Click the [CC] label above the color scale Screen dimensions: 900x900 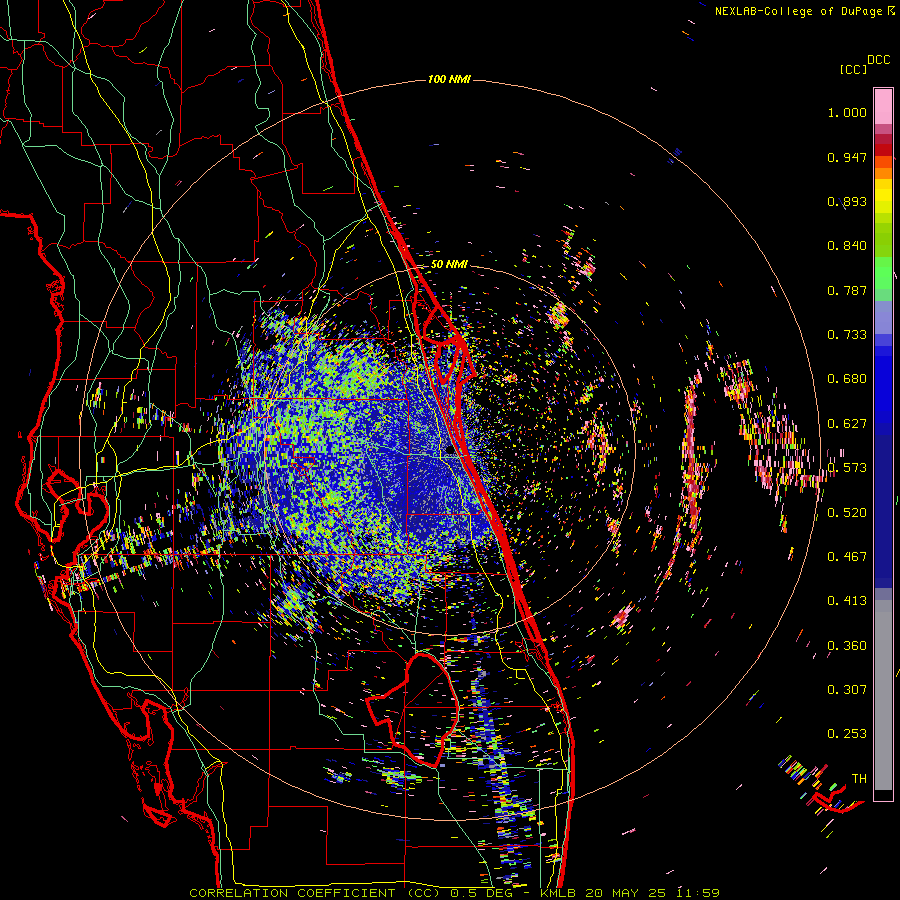pos(853,69)
